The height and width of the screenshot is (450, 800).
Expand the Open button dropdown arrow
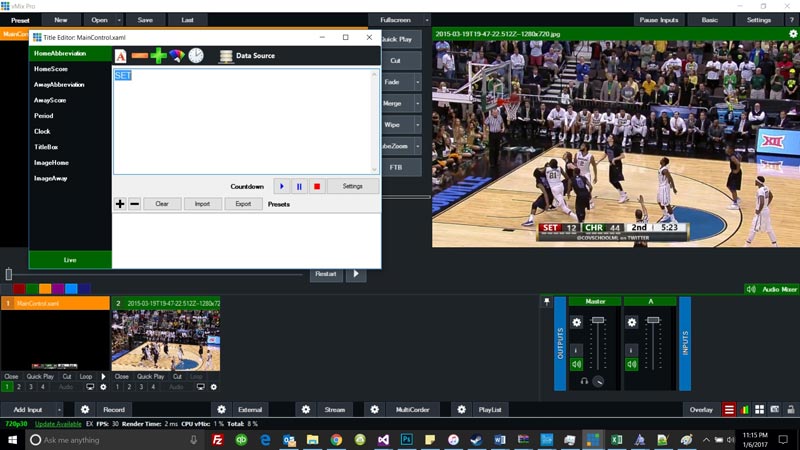[119, 20]
